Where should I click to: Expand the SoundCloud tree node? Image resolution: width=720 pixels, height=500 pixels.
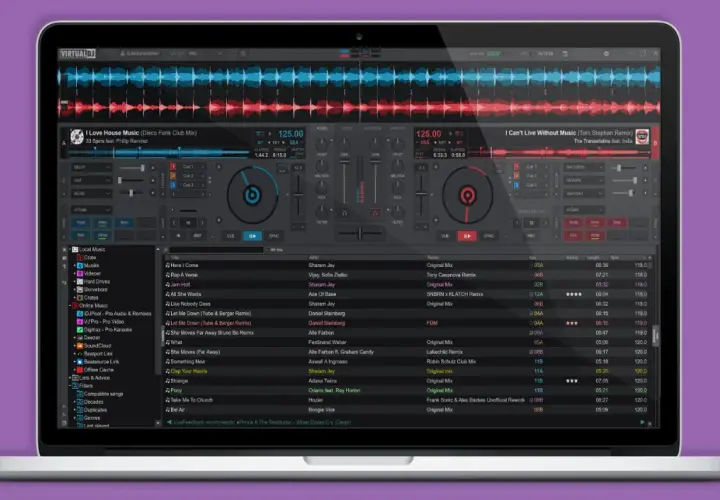coord(74,346)
